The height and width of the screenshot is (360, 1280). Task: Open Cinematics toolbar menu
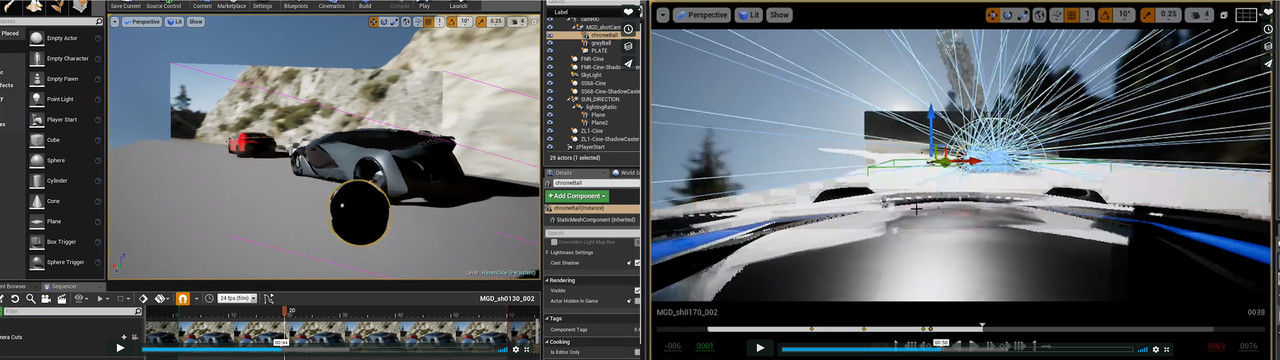pyautogui.click(x=333, y=6)
